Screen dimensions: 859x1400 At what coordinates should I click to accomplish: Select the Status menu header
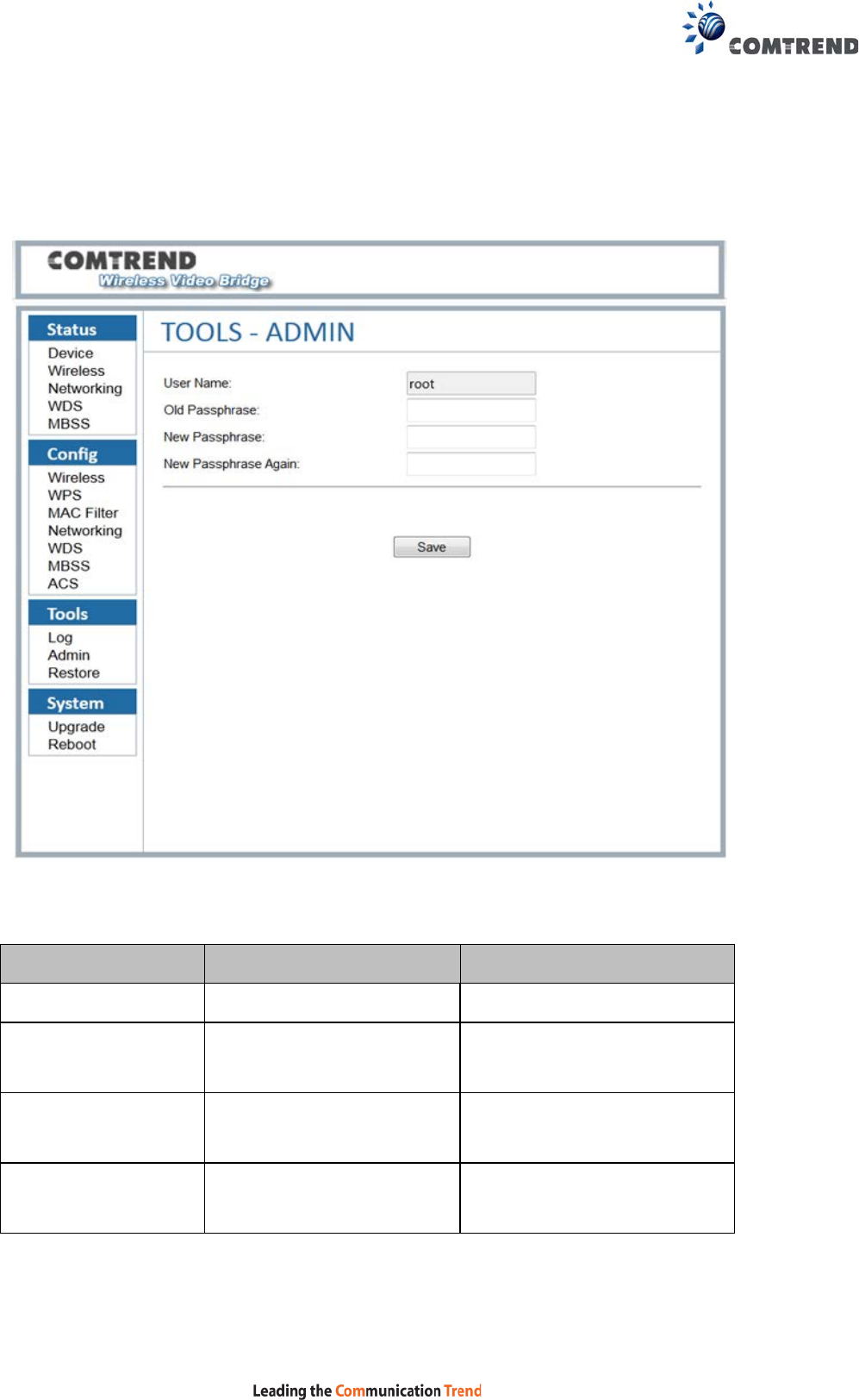(x=83, y=328)
